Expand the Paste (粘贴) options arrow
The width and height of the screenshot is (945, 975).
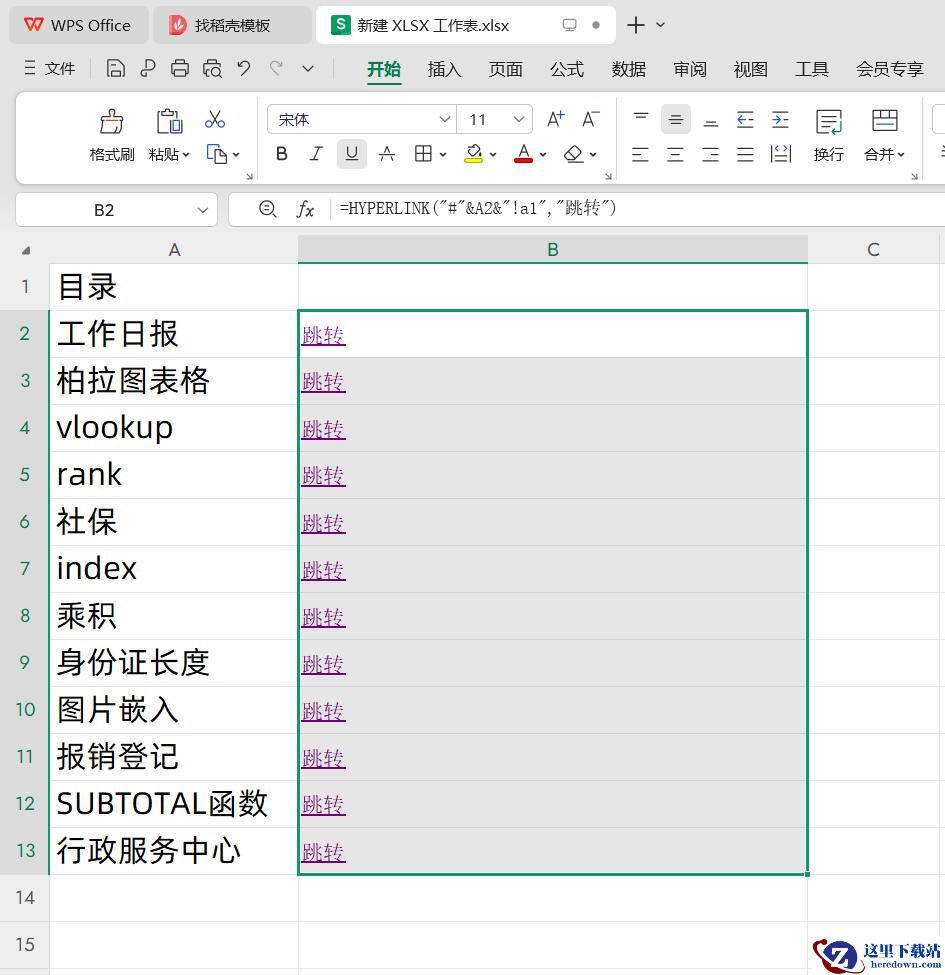tap(186, 154)
